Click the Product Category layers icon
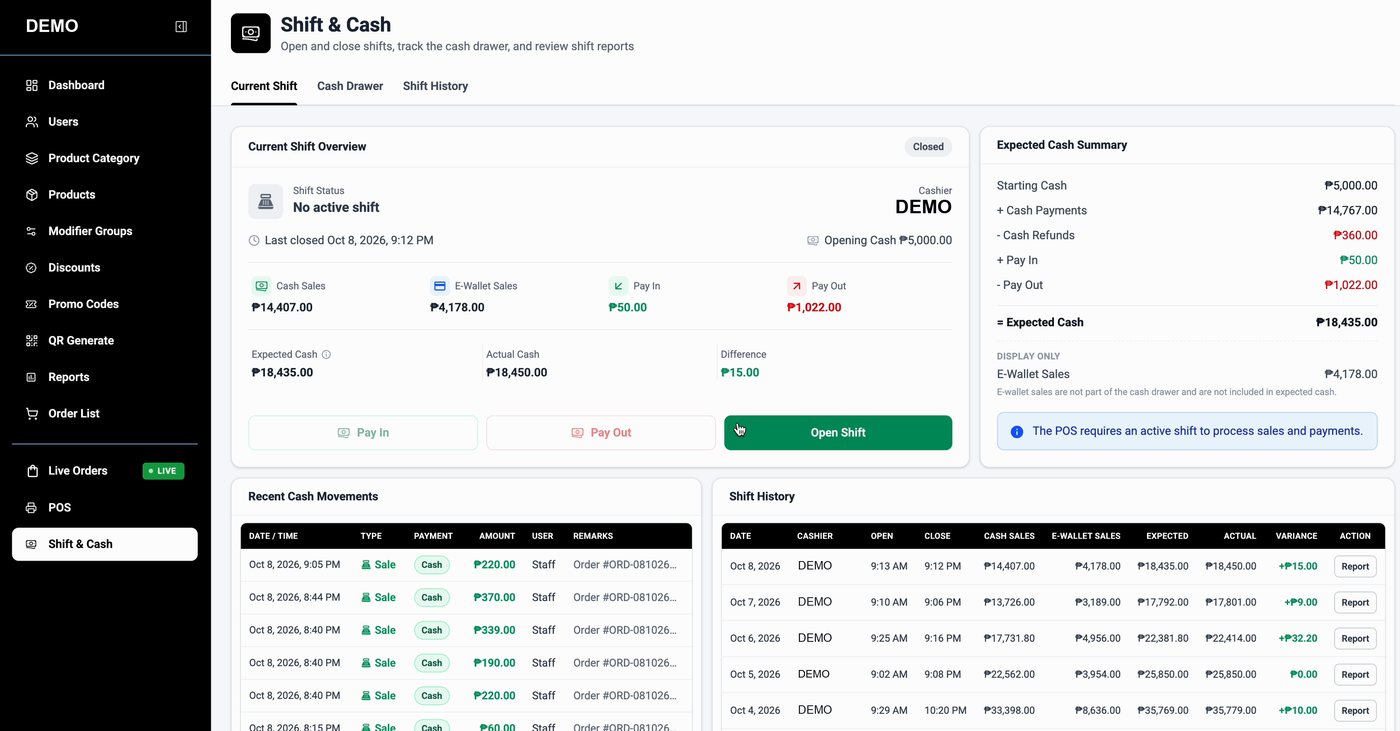The height and width of the screenshot is (731, 1400). (32, 158)
